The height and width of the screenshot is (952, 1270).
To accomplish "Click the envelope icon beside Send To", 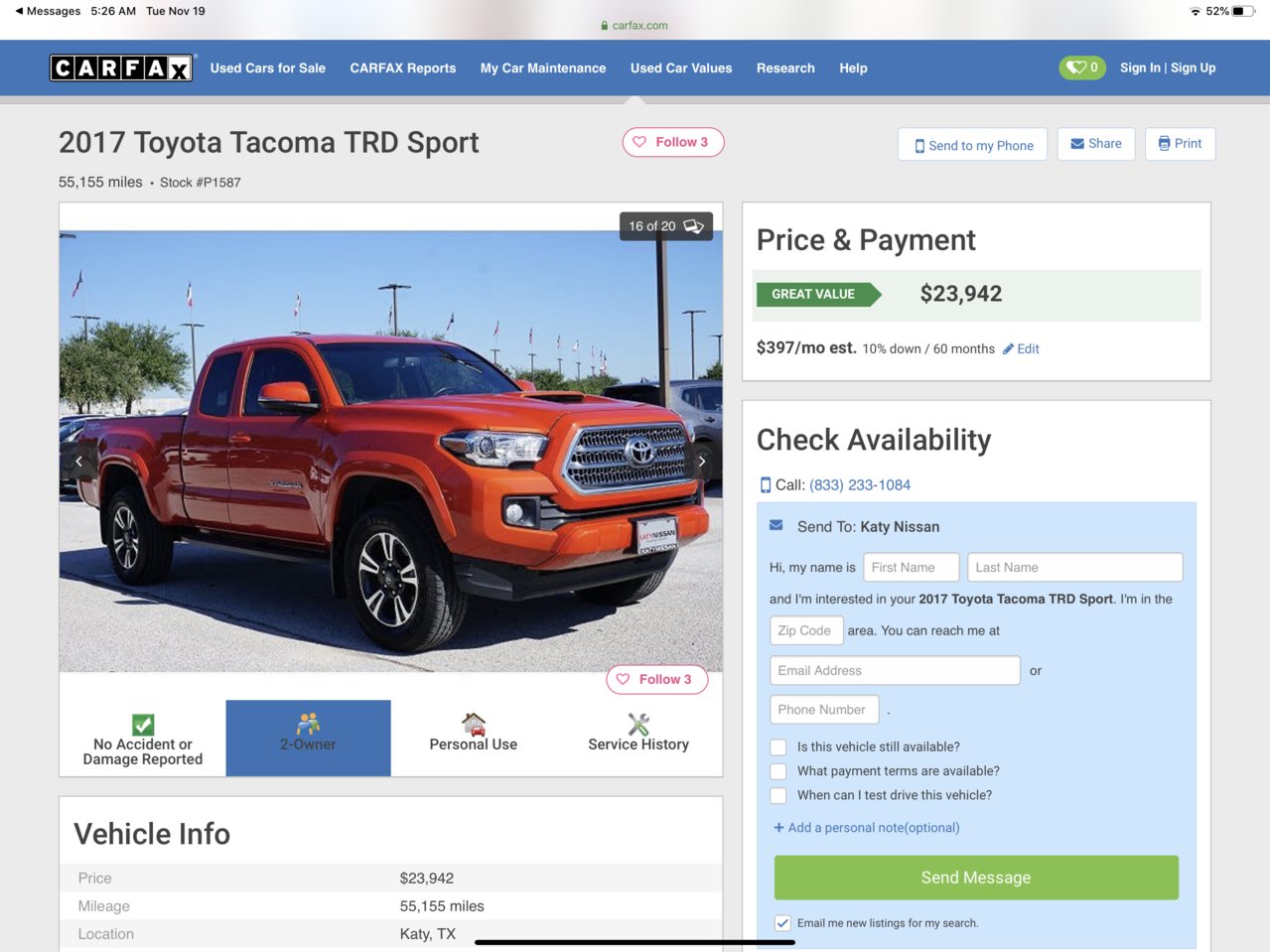I will click(776, 526).
